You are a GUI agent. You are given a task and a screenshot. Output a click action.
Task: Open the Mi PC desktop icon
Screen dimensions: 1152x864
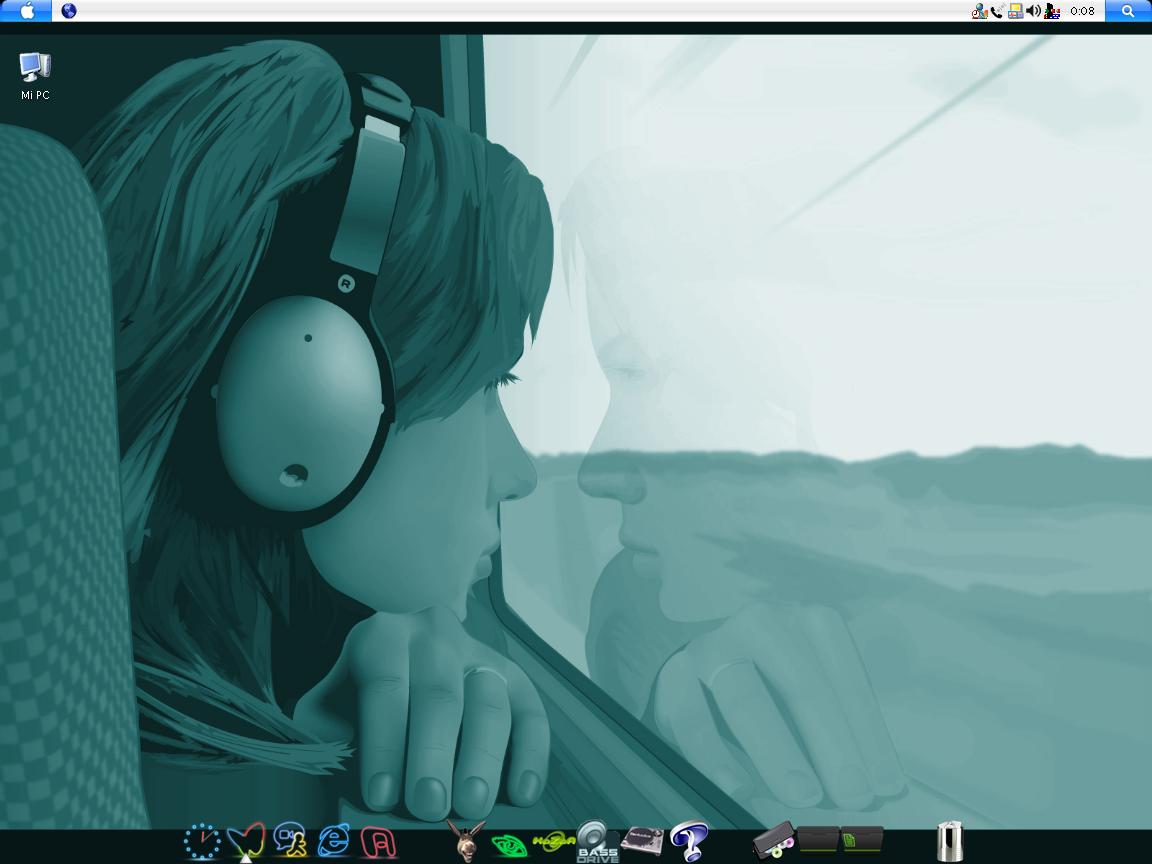35,76
